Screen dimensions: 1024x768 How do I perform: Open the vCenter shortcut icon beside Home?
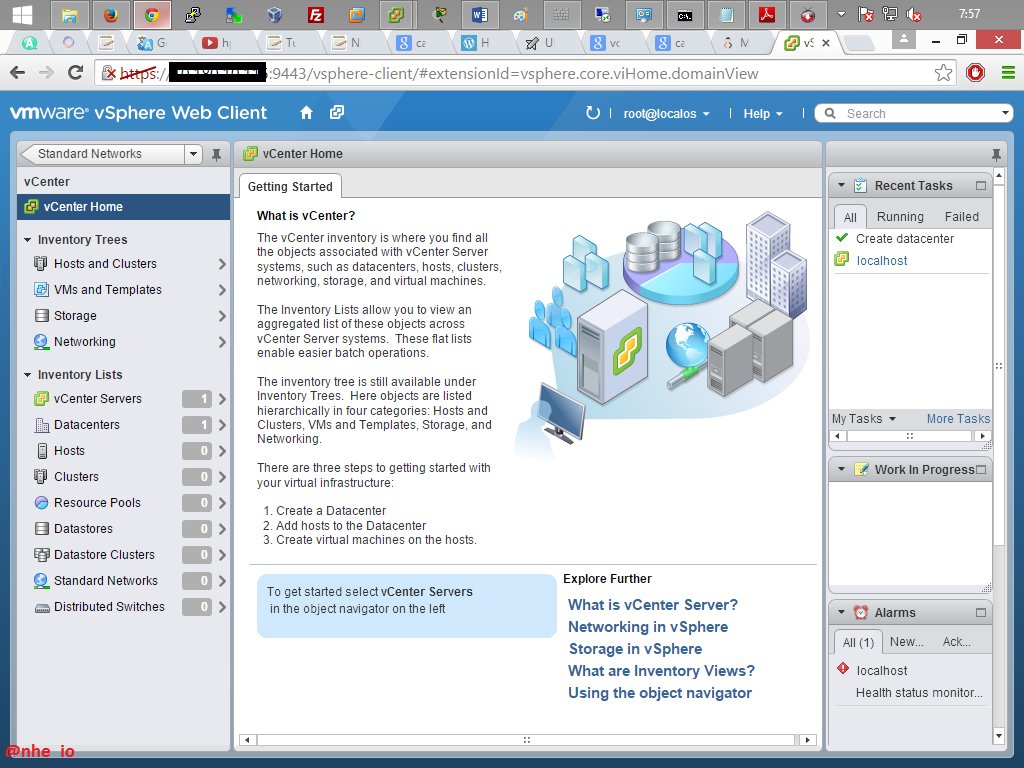click(x=337, y=112)
